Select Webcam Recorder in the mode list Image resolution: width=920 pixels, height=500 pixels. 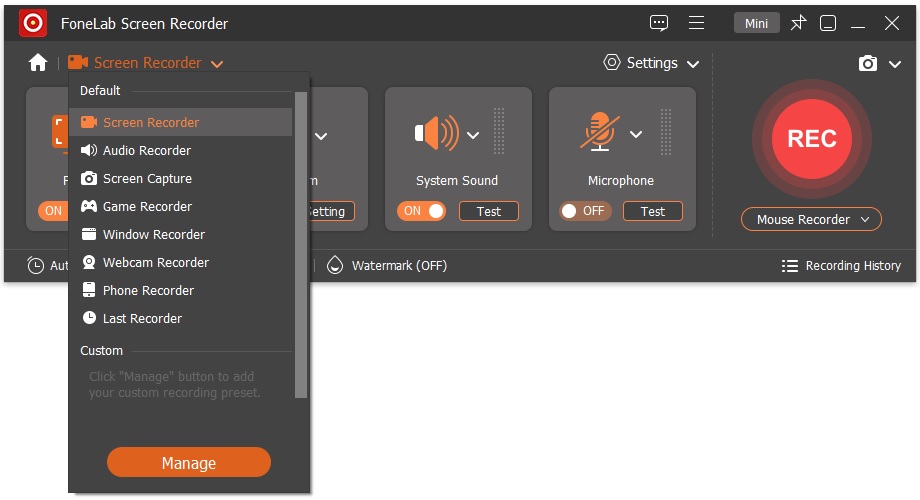181,262
